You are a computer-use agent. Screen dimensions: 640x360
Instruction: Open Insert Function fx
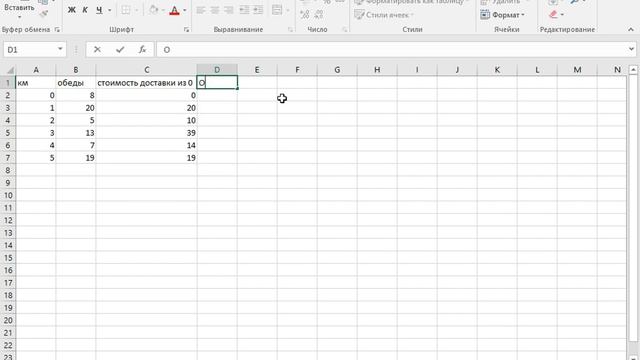point(142,49)
